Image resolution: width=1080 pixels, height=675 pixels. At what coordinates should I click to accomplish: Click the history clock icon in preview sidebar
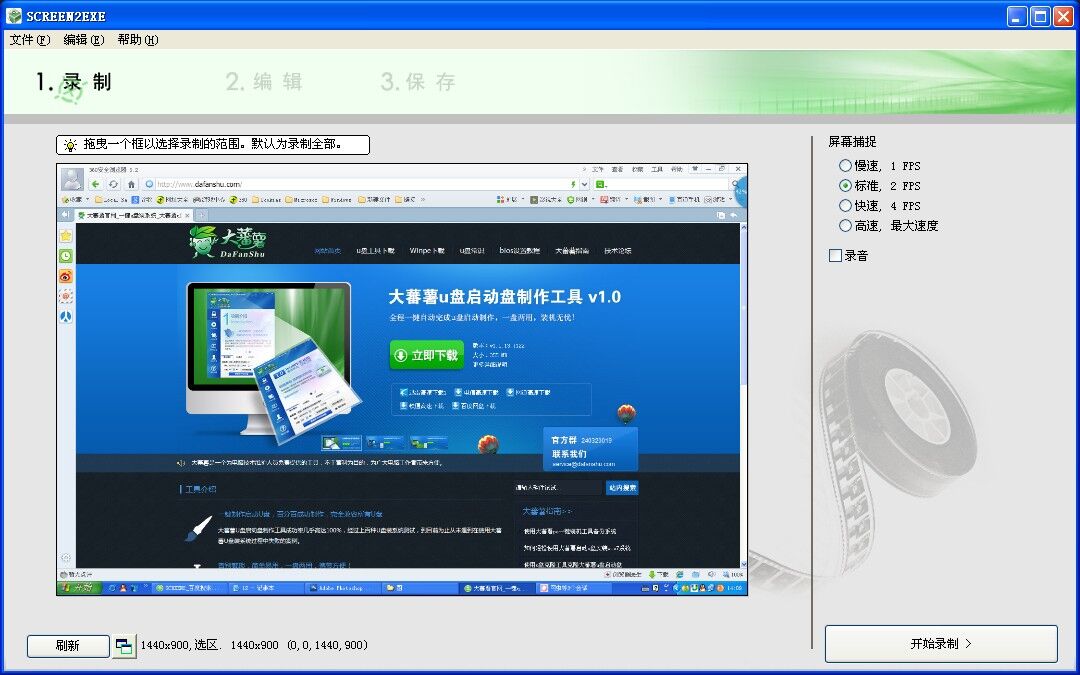[x=66, y=256]
